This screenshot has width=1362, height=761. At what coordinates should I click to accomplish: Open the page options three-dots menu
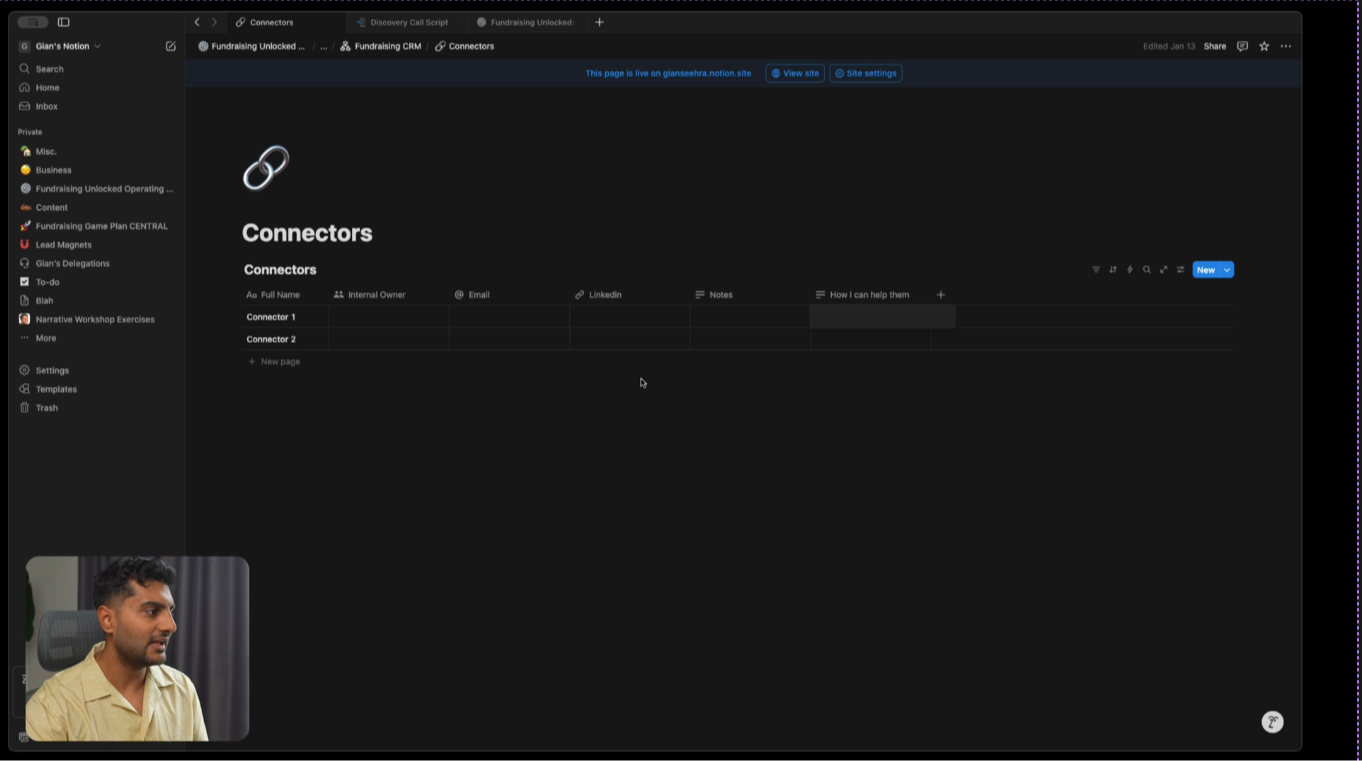click(x=1286, y=46)
